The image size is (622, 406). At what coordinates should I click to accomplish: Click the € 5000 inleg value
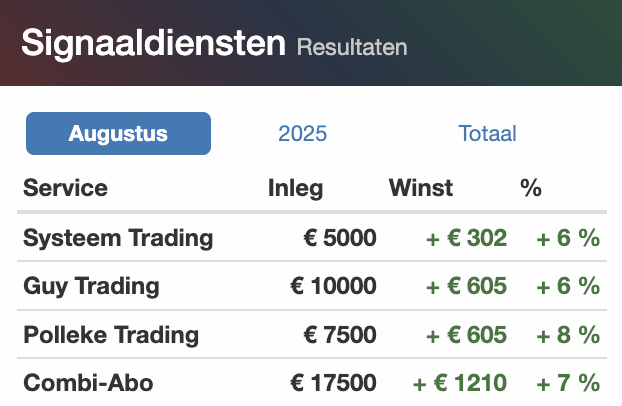(340, 238)
